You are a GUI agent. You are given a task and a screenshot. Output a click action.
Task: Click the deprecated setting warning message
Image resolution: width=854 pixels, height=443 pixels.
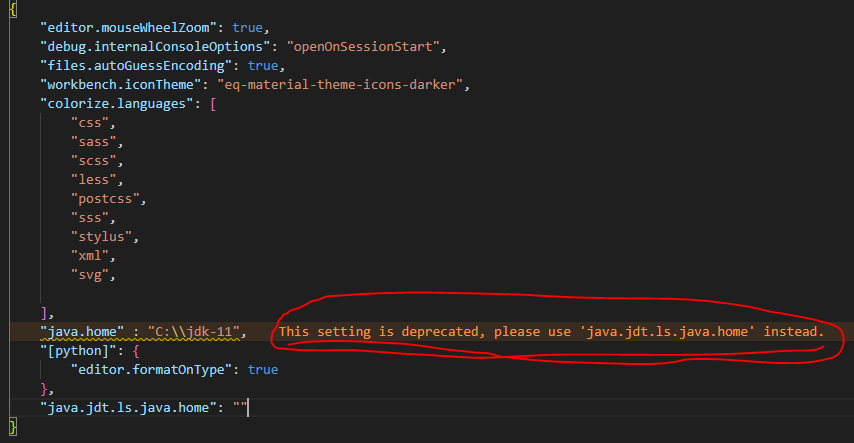coord(551,332)
